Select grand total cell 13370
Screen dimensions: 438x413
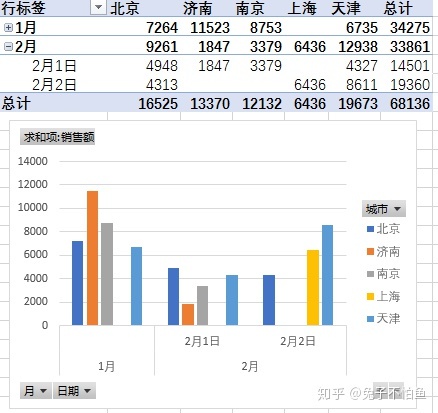pos(210,104)
